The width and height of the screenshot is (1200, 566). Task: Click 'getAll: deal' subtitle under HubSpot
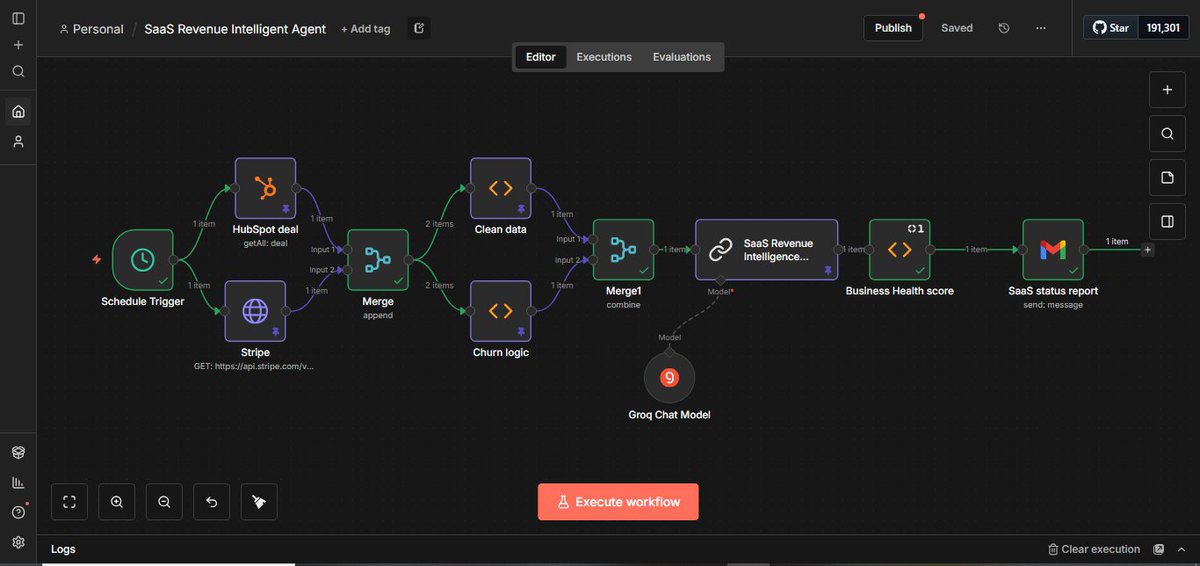[x=265, y=243]
